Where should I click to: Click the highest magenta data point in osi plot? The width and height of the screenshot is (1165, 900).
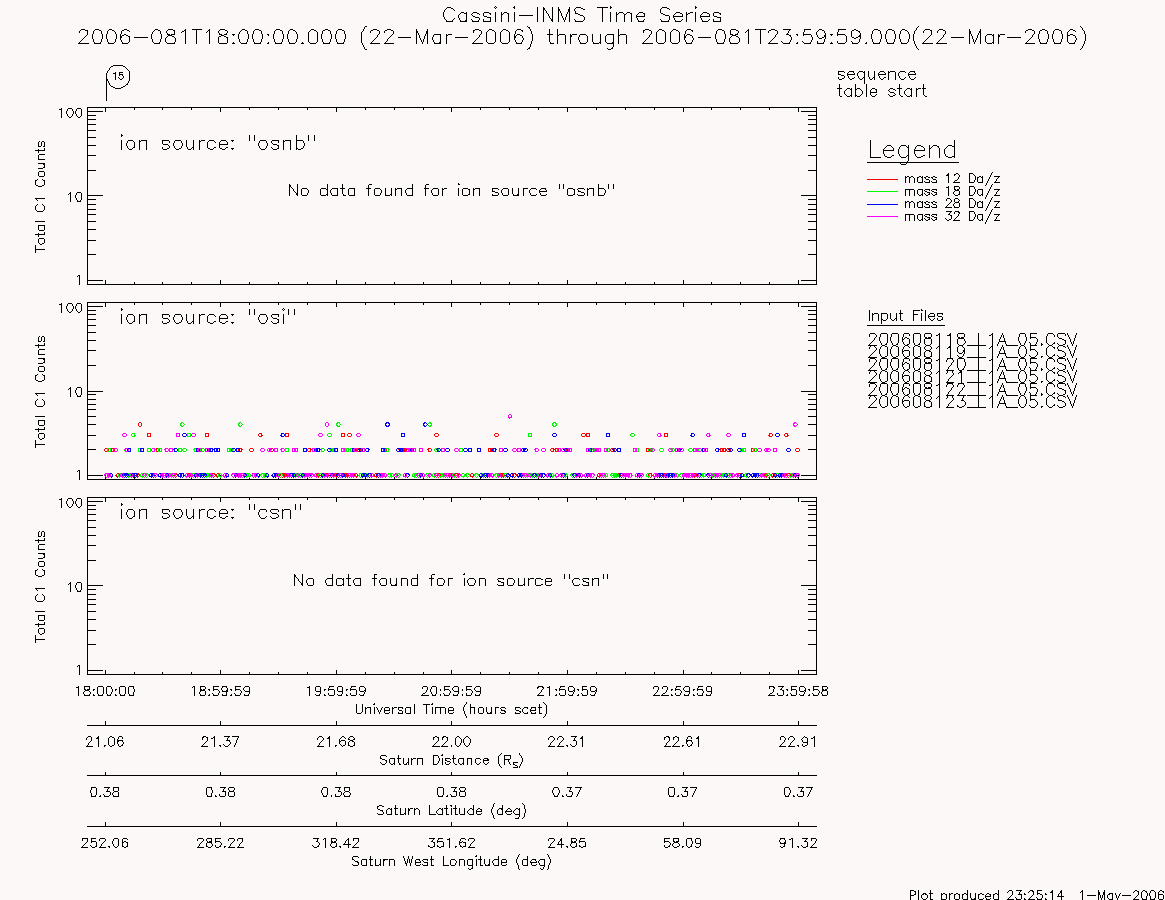510,416
